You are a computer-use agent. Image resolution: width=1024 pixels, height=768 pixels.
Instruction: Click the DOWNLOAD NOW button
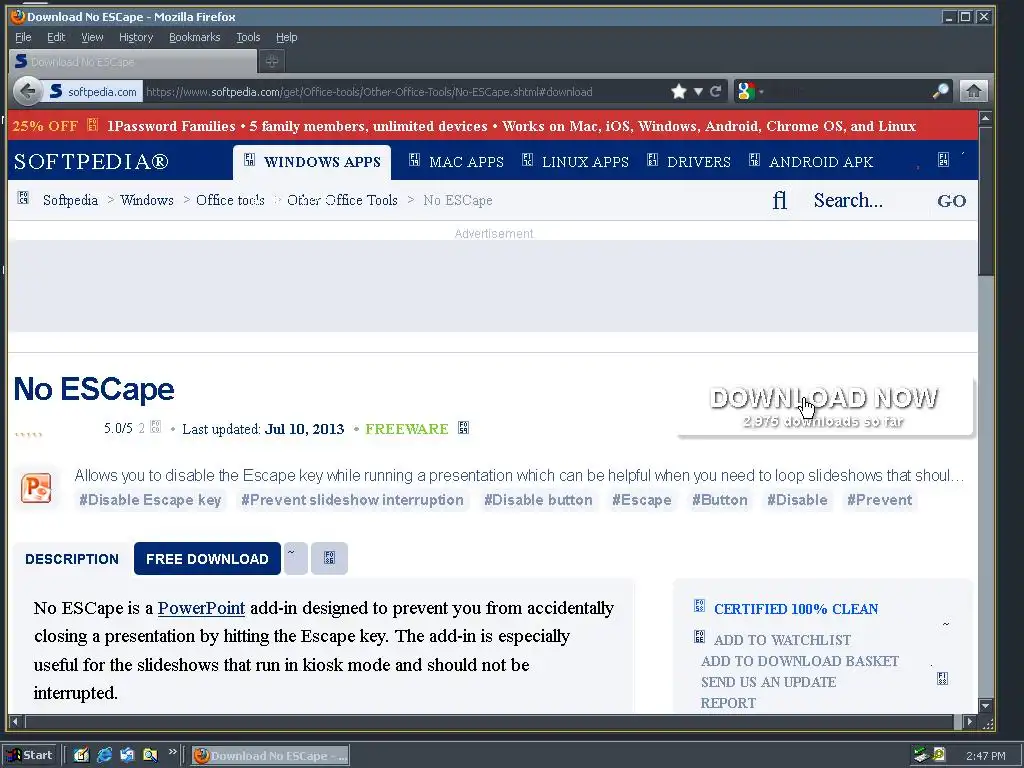(824, 408)
